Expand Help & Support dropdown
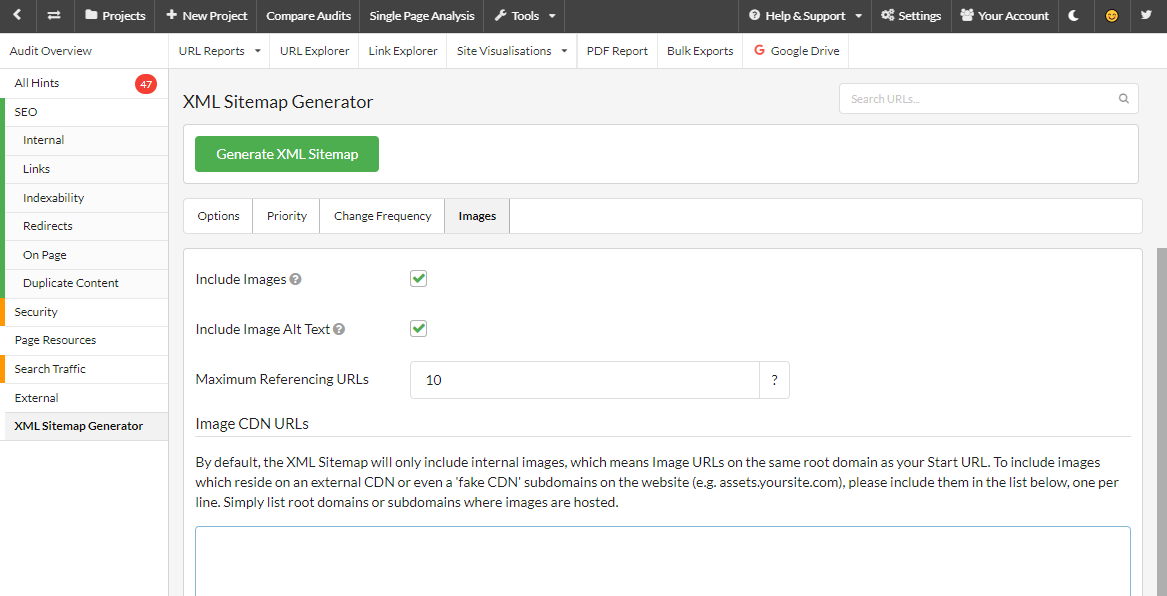 (805, 16)
